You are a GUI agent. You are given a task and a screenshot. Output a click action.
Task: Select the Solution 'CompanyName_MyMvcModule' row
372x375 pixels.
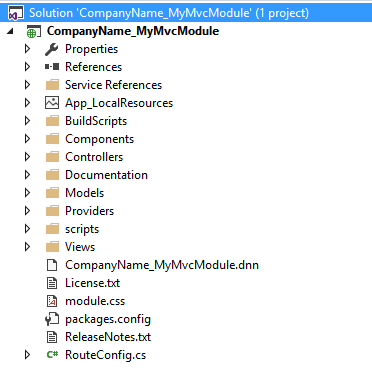(x=186, y=13)
